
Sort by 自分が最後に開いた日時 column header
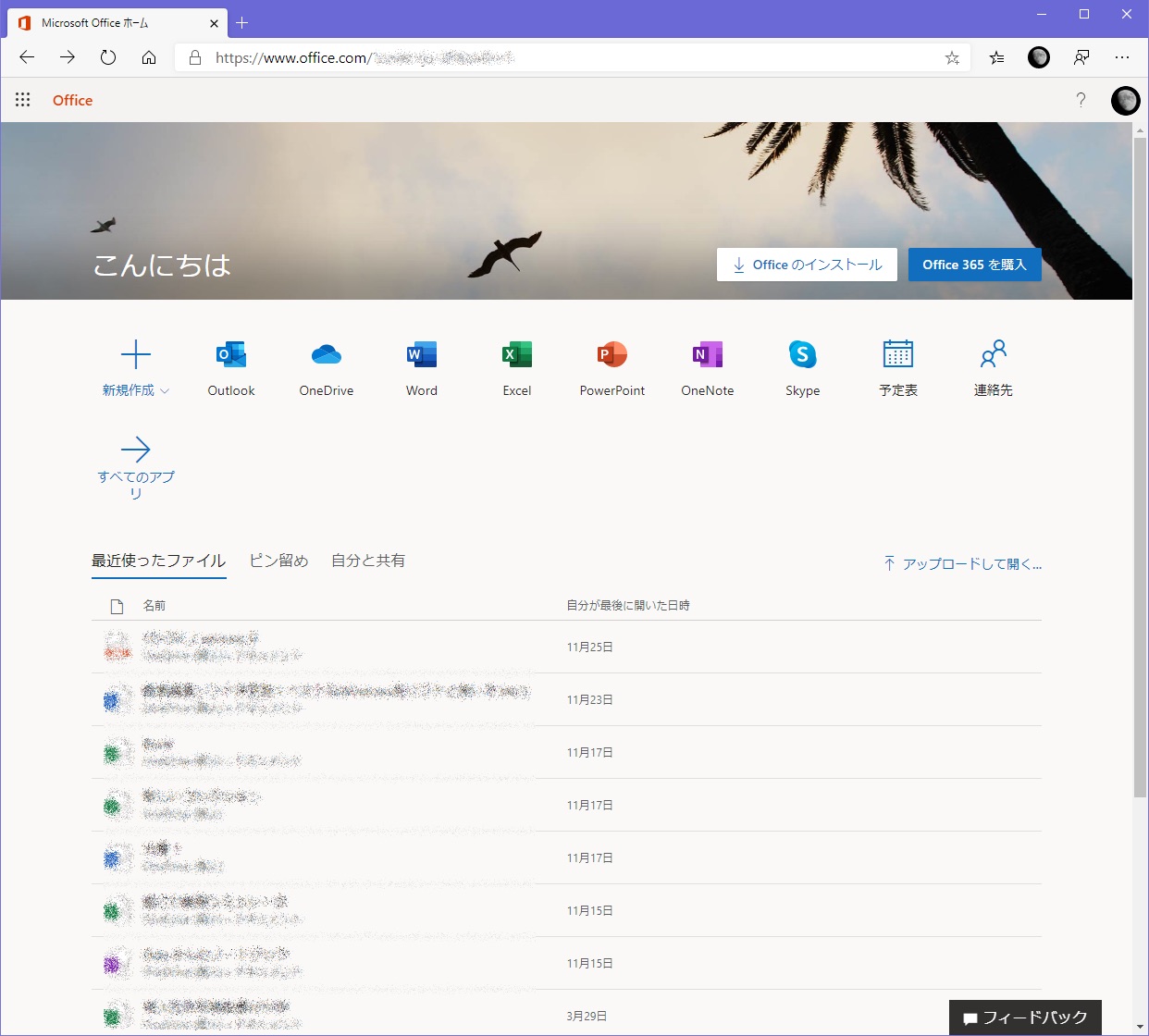[x=628, y=606]
